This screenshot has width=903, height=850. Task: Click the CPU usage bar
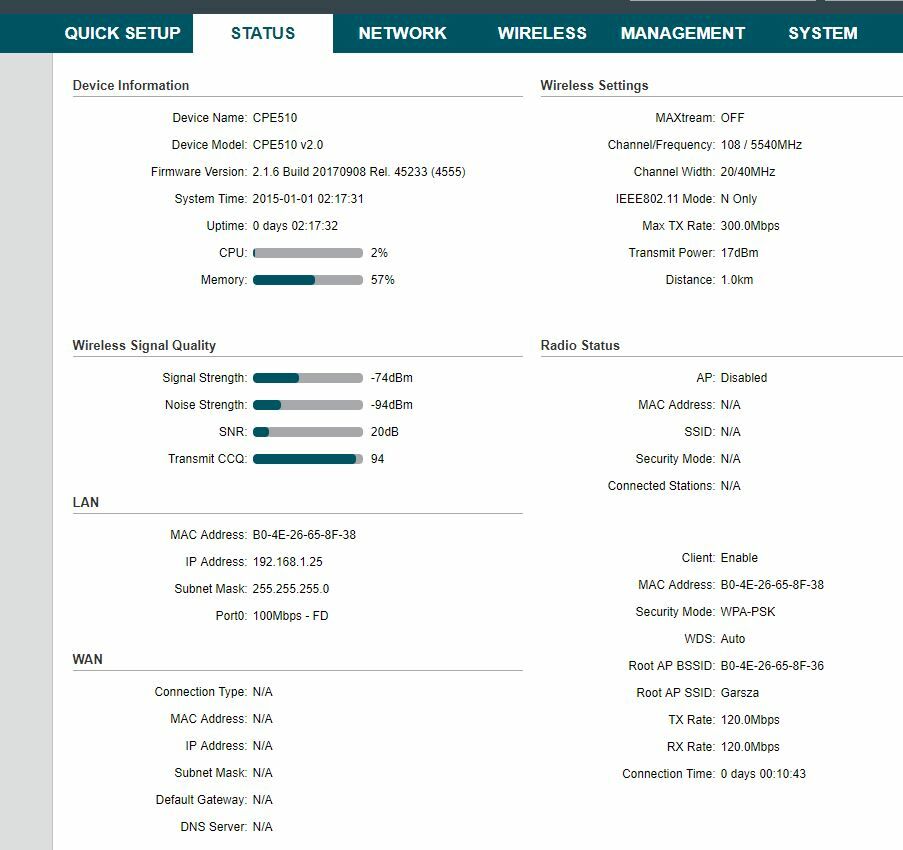coord(308,253)
